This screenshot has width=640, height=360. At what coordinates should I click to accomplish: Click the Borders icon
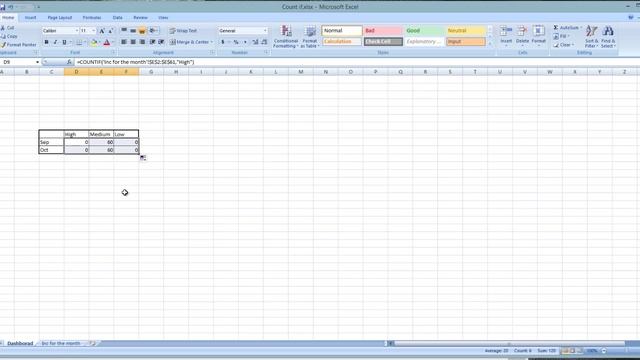click(79, 42)
